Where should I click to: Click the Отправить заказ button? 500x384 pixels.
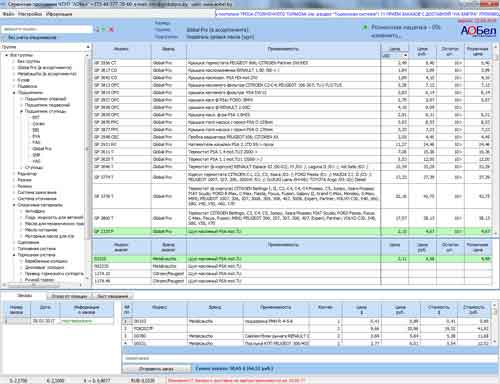[x=156, y=369]
